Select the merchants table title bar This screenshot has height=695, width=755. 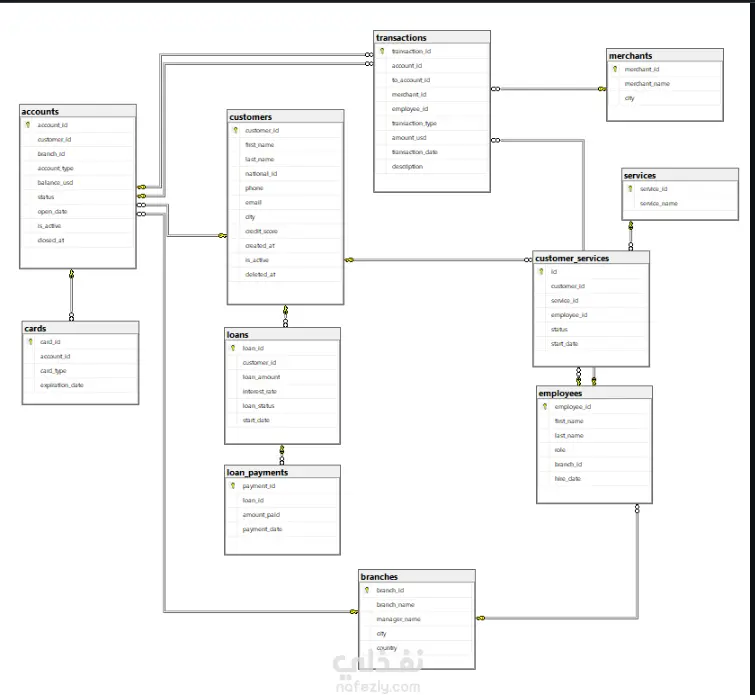(x=664, y=55)
